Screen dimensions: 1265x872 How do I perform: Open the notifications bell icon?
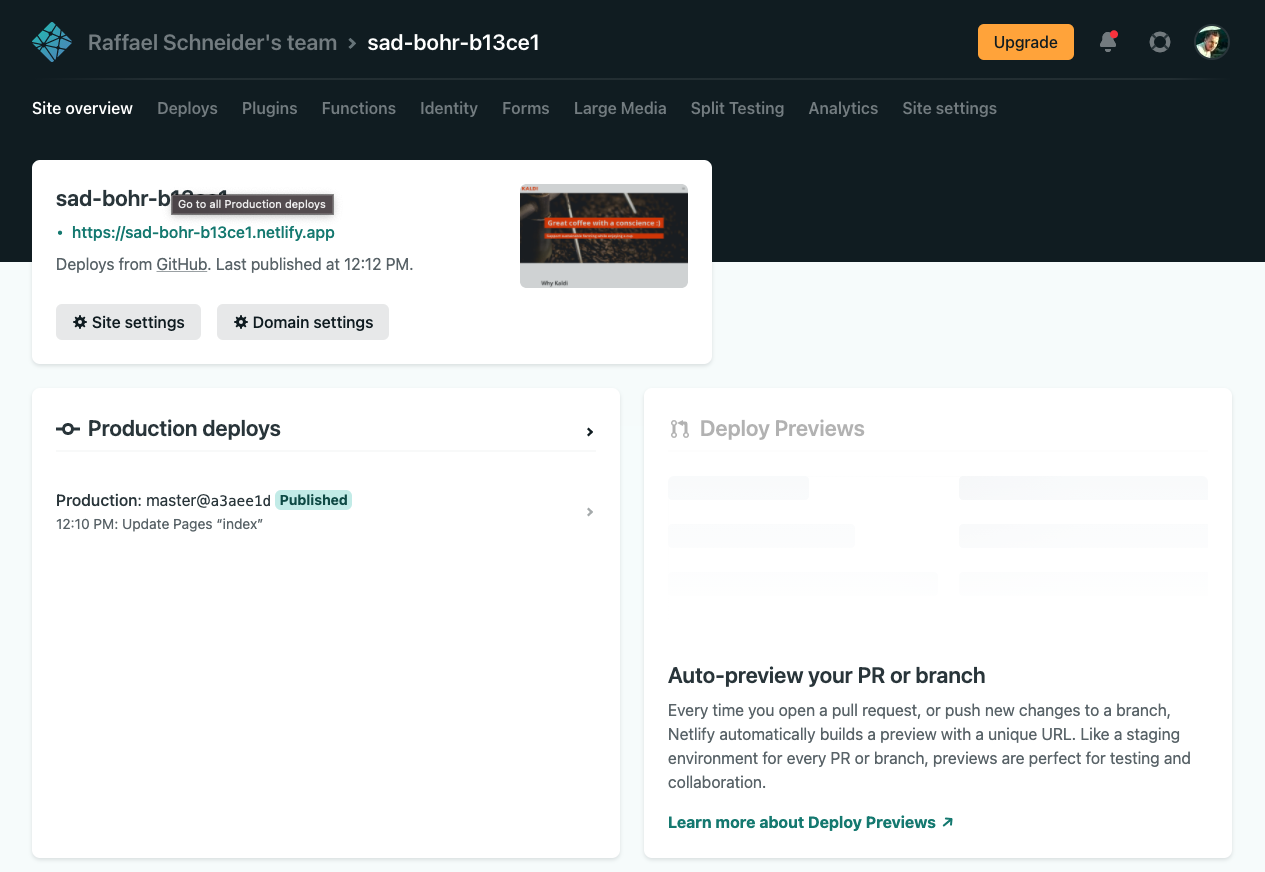(x=1107, y=42)
